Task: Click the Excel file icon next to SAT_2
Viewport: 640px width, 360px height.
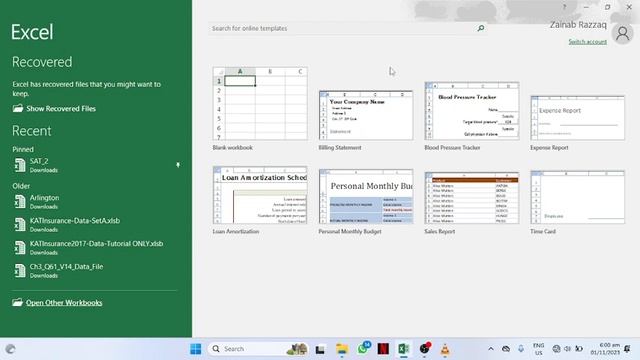Action: tap(20, 165)
